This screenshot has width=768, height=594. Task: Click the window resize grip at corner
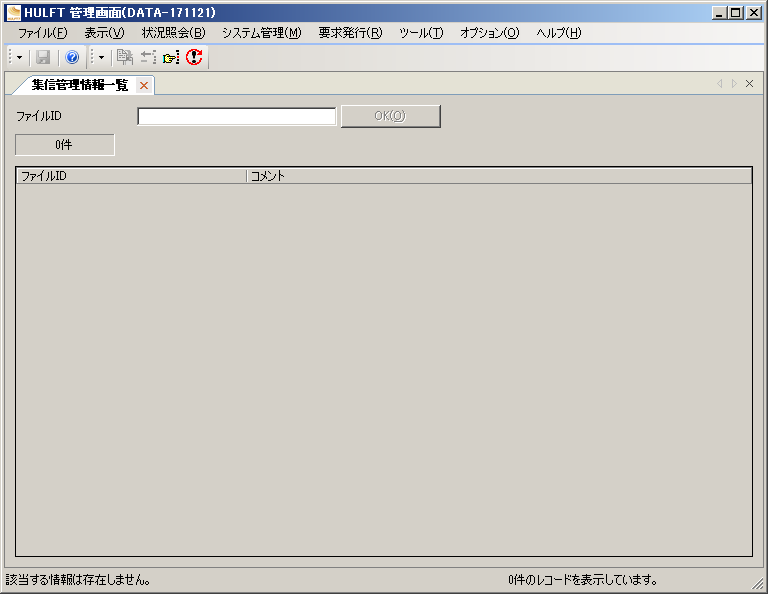tap(758, 584)
